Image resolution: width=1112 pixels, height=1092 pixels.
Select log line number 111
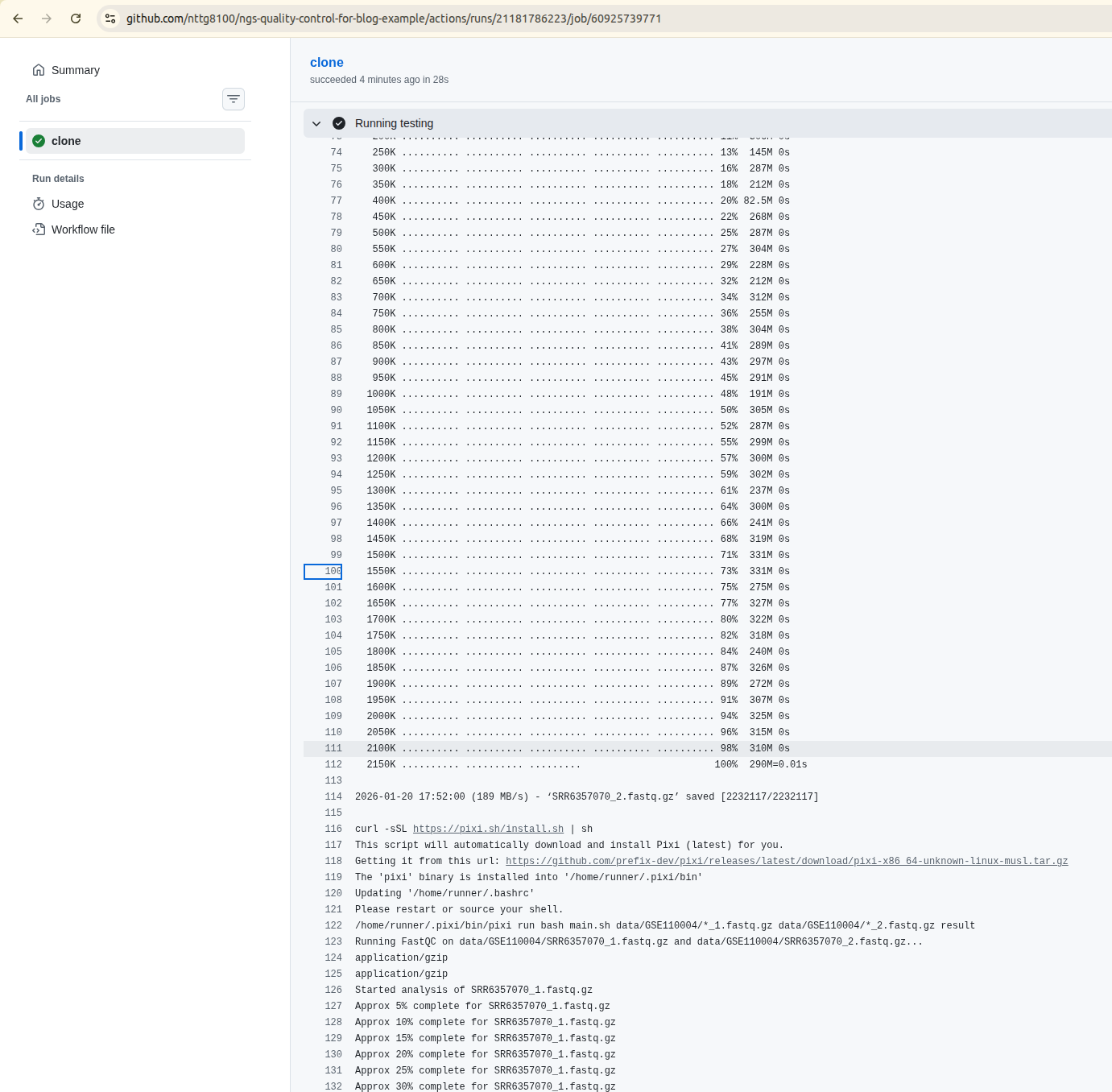click(x=333, y=748)
